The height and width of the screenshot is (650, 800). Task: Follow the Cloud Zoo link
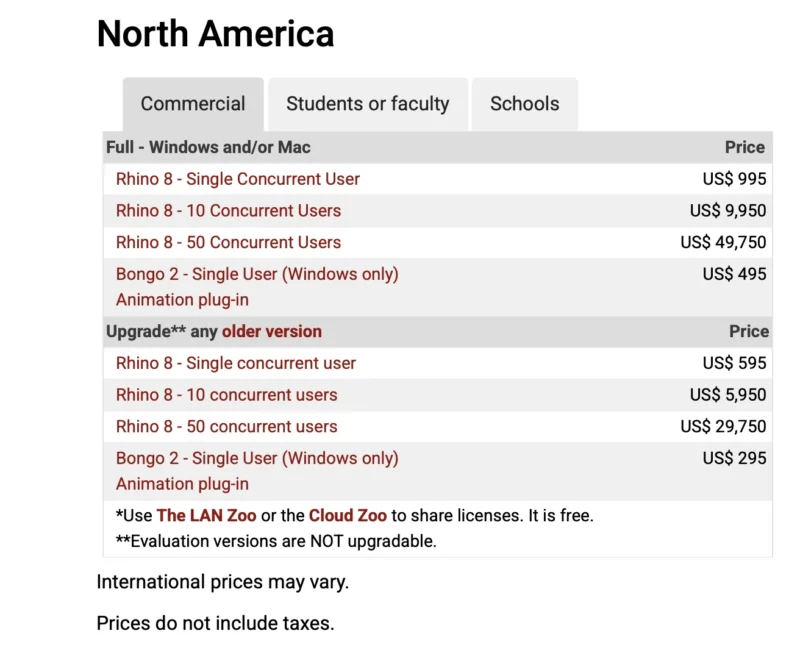coord(347,516)
